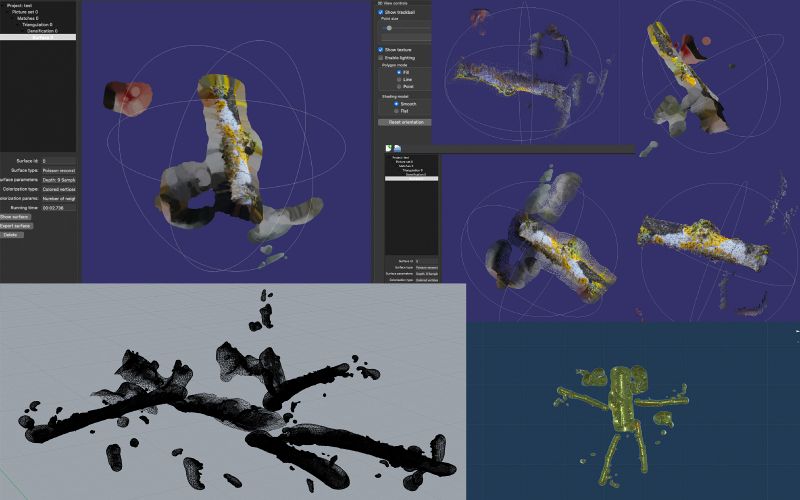
Task: Select the 'Project: test' tree root in the left panel
Action: pos(19,6)
